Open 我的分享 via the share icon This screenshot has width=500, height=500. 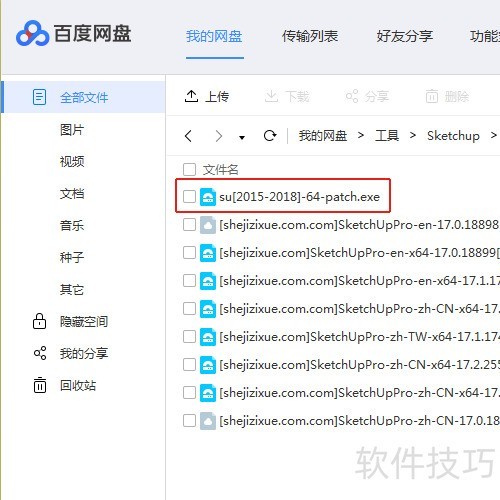coord(40,353)
